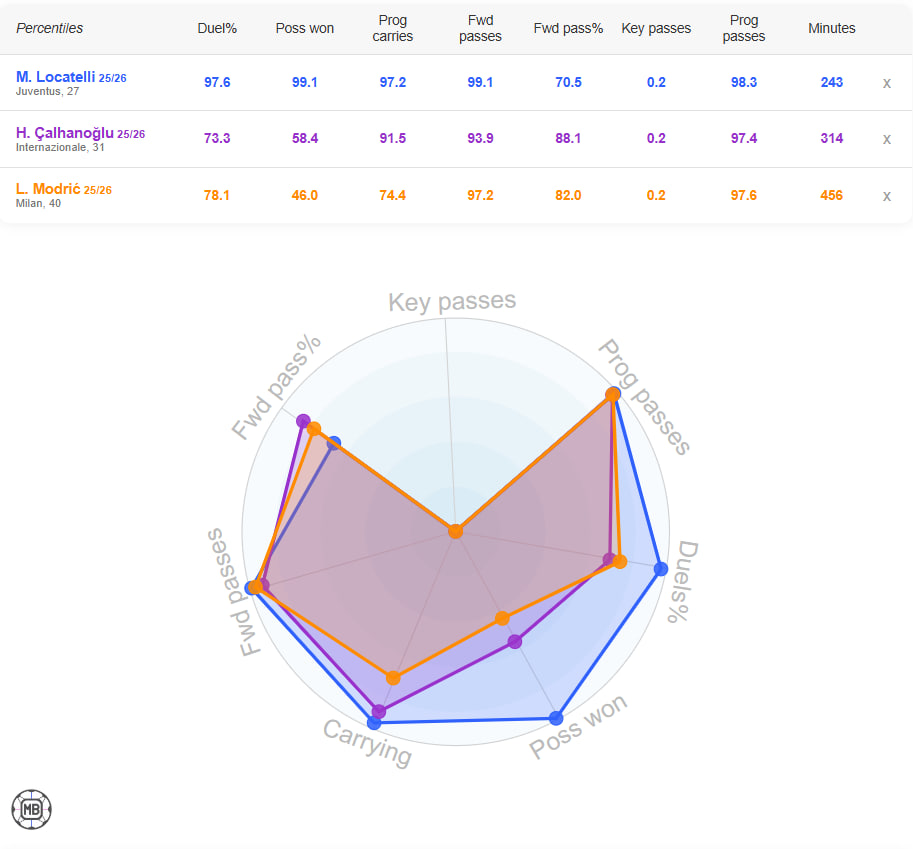Click the Prog passes radar axis label

click(x=645, y=397)
